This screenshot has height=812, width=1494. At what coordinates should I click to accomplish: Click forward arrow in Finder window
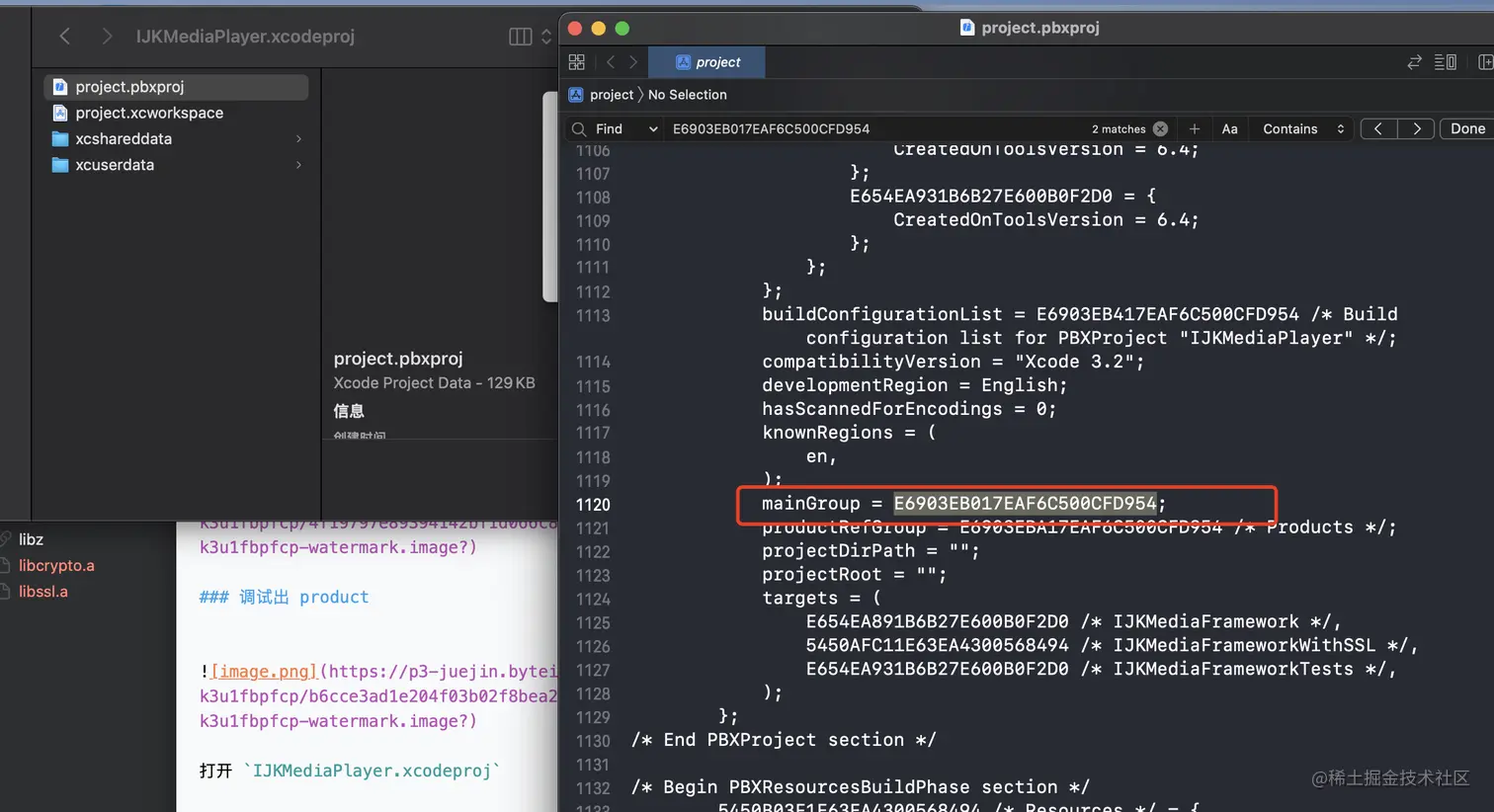[x=107, y=37]
